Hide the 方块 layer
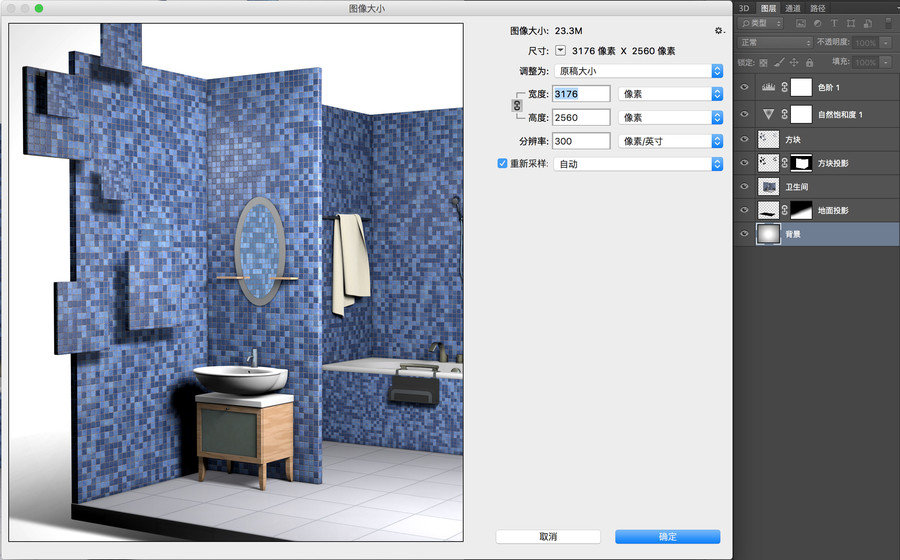Image resolution: width=900 pixels, height=560 pixels. pos(744,139)
